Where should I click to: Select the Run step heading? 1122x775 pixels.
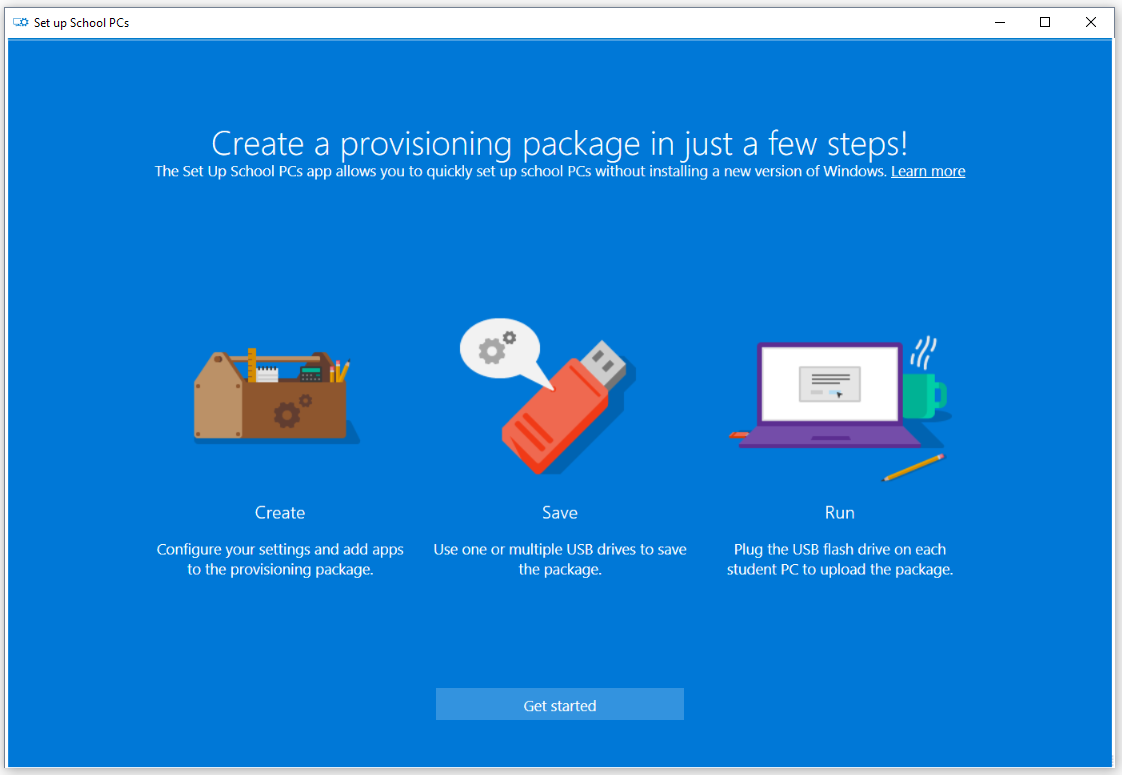(839, 512)
